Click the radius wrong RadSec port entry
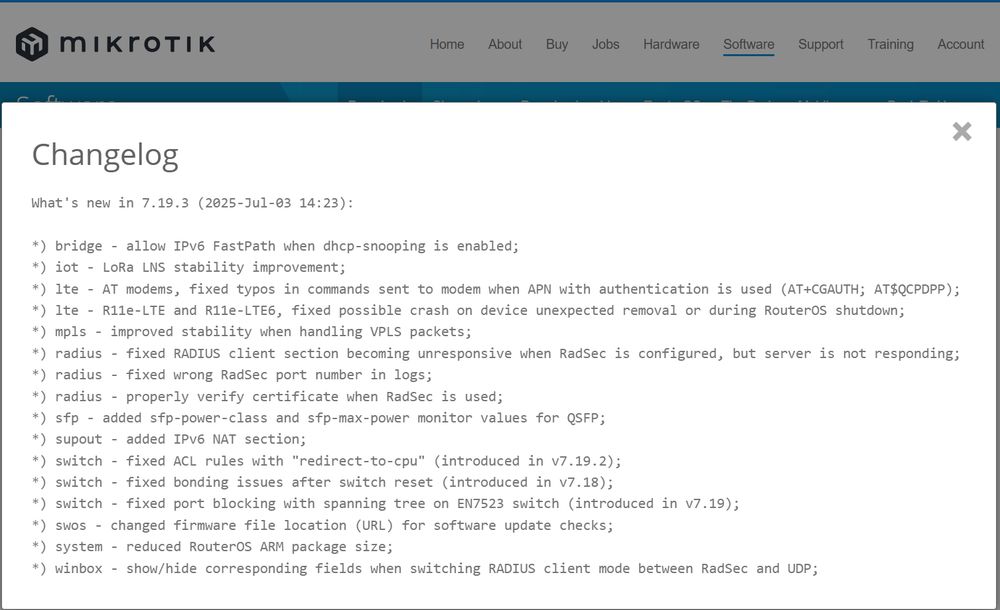Viewport: 1000px width, 610px height. pyautogui.click(x=232, y=375)
